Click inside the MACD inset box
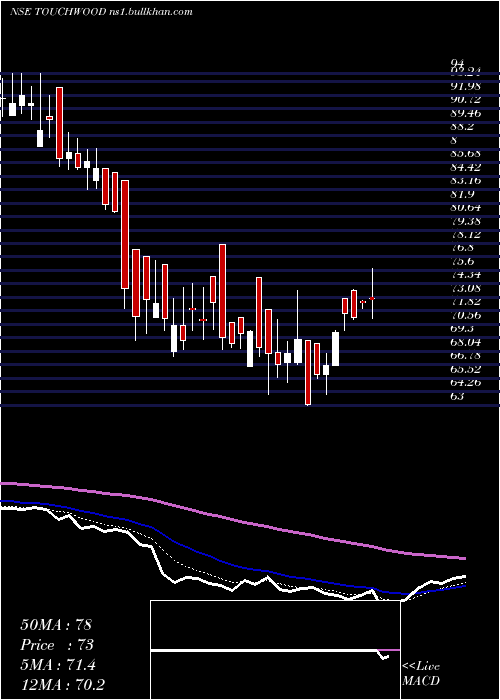Viewport: 500px width, 700px height. (275, 650)
